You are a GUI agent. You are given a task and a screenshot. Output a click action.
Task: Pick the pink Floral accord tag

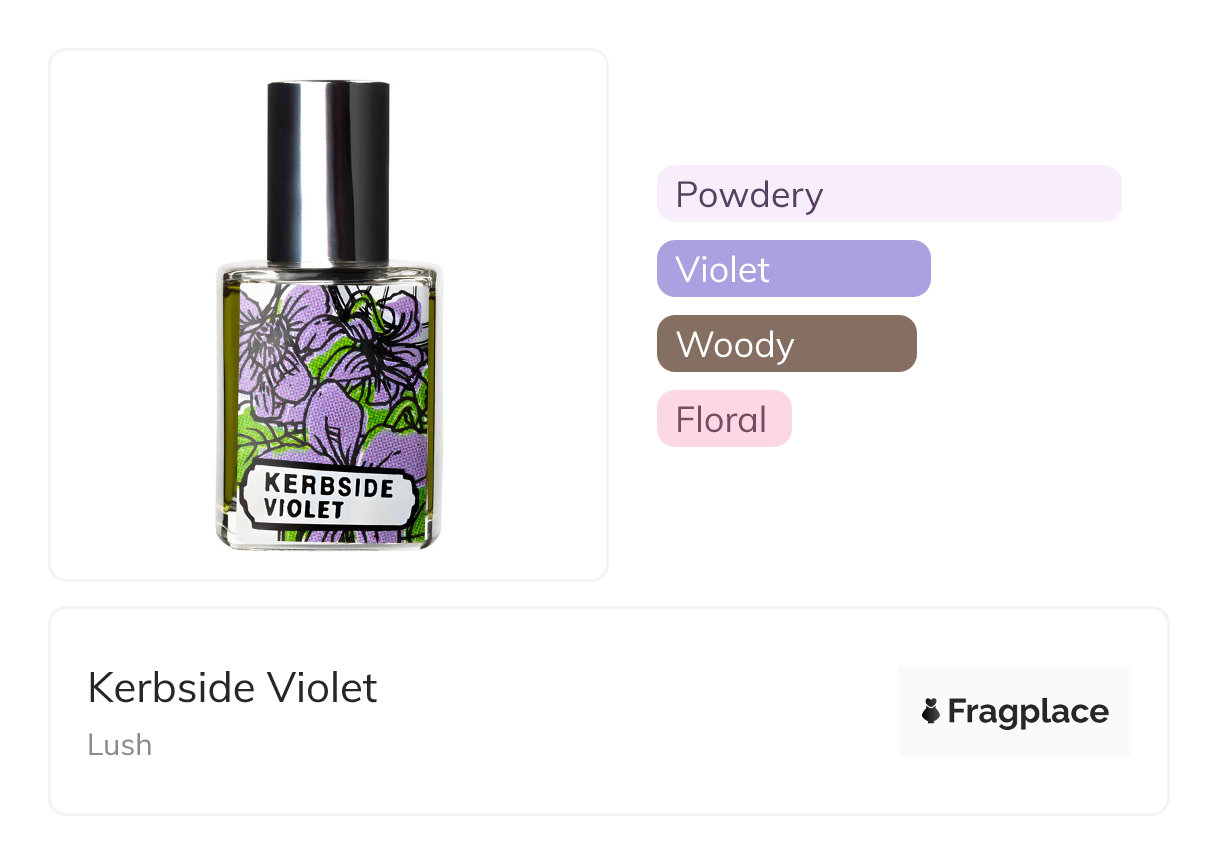pos(723,419)
